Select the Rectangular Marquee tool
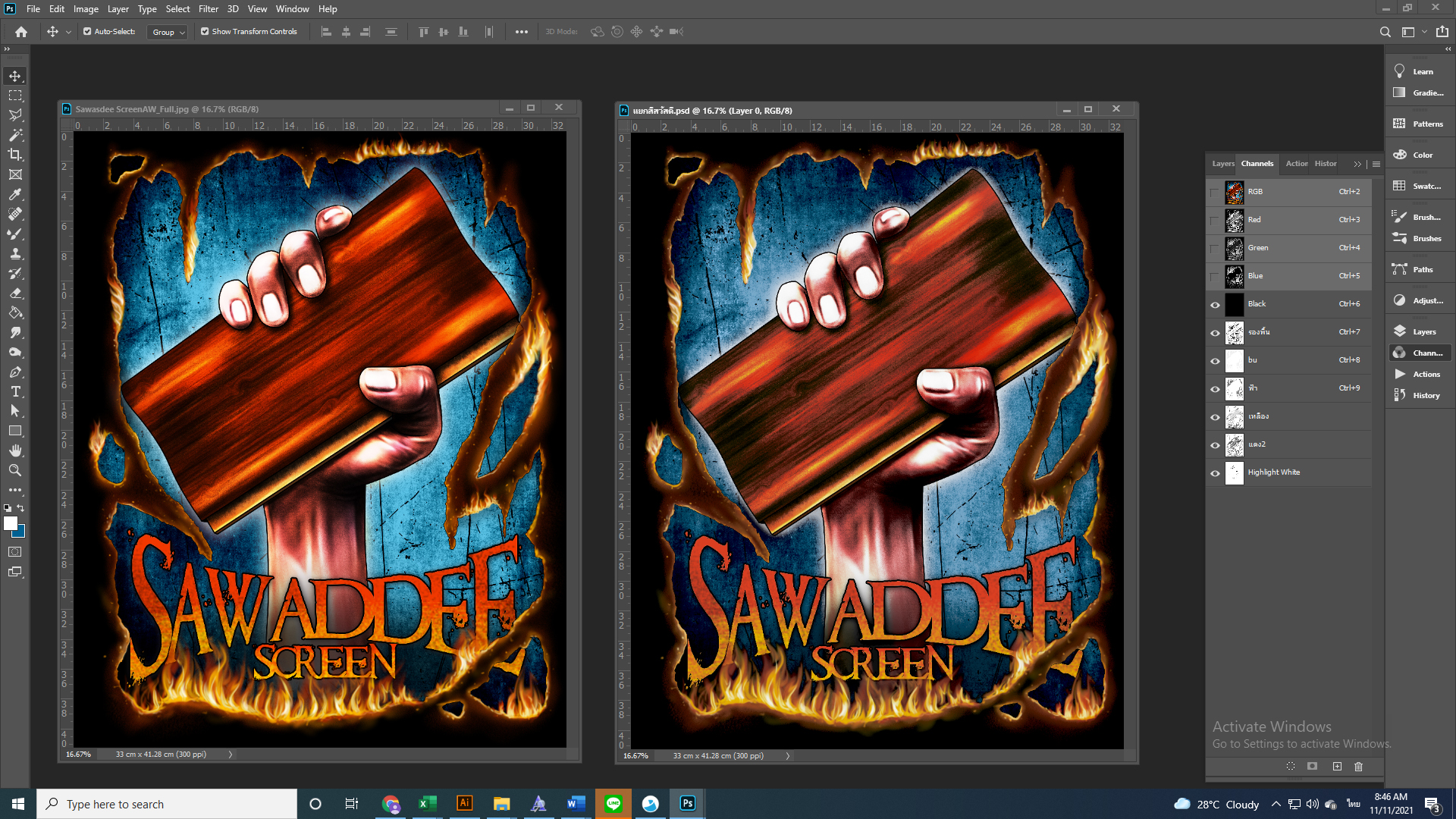Viewport: 1456px width, 819px height. pyautogui.click(x=15, y=96)
